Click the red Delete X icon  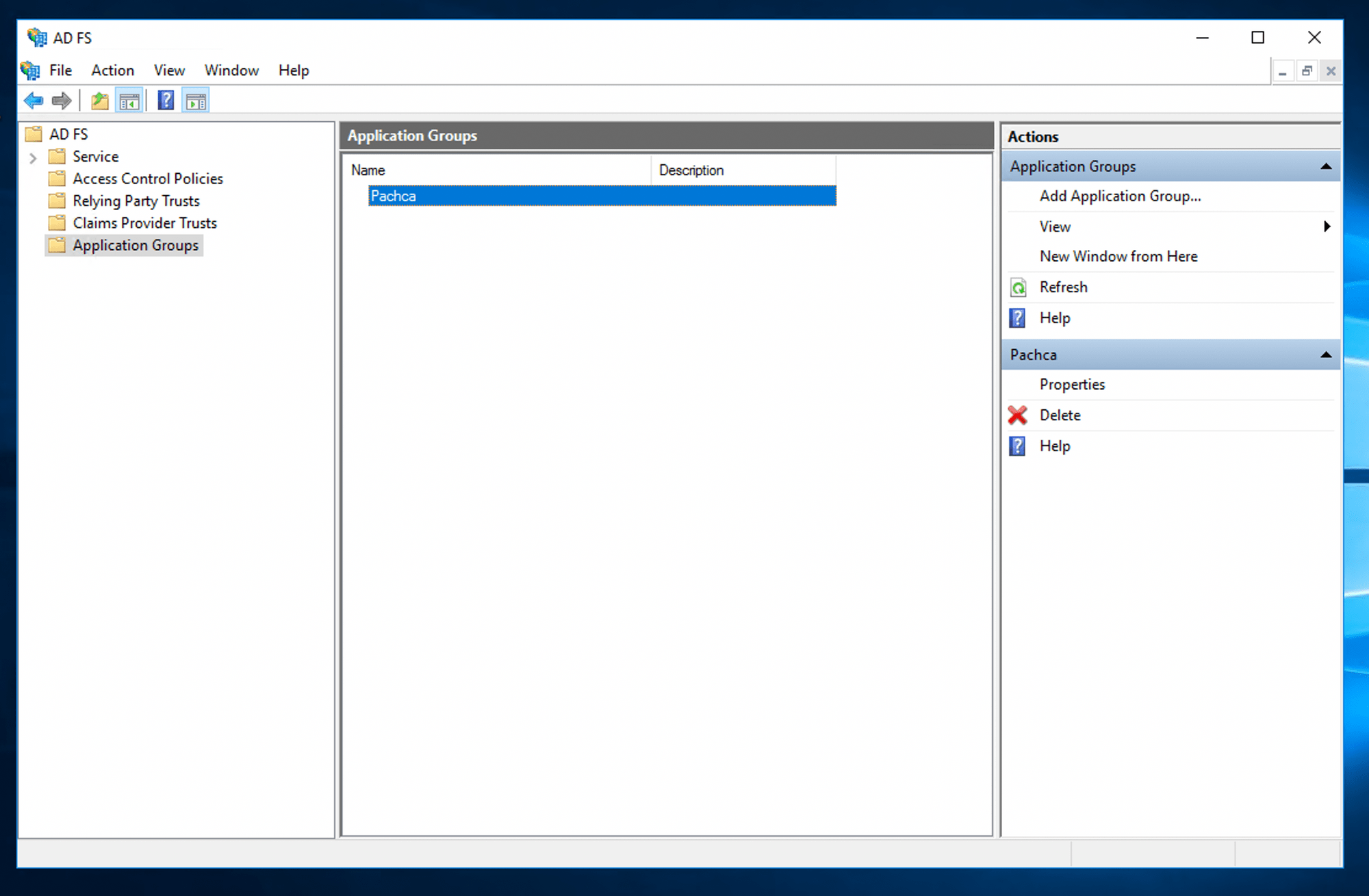pyautogui.click(x=1018, y=415)
